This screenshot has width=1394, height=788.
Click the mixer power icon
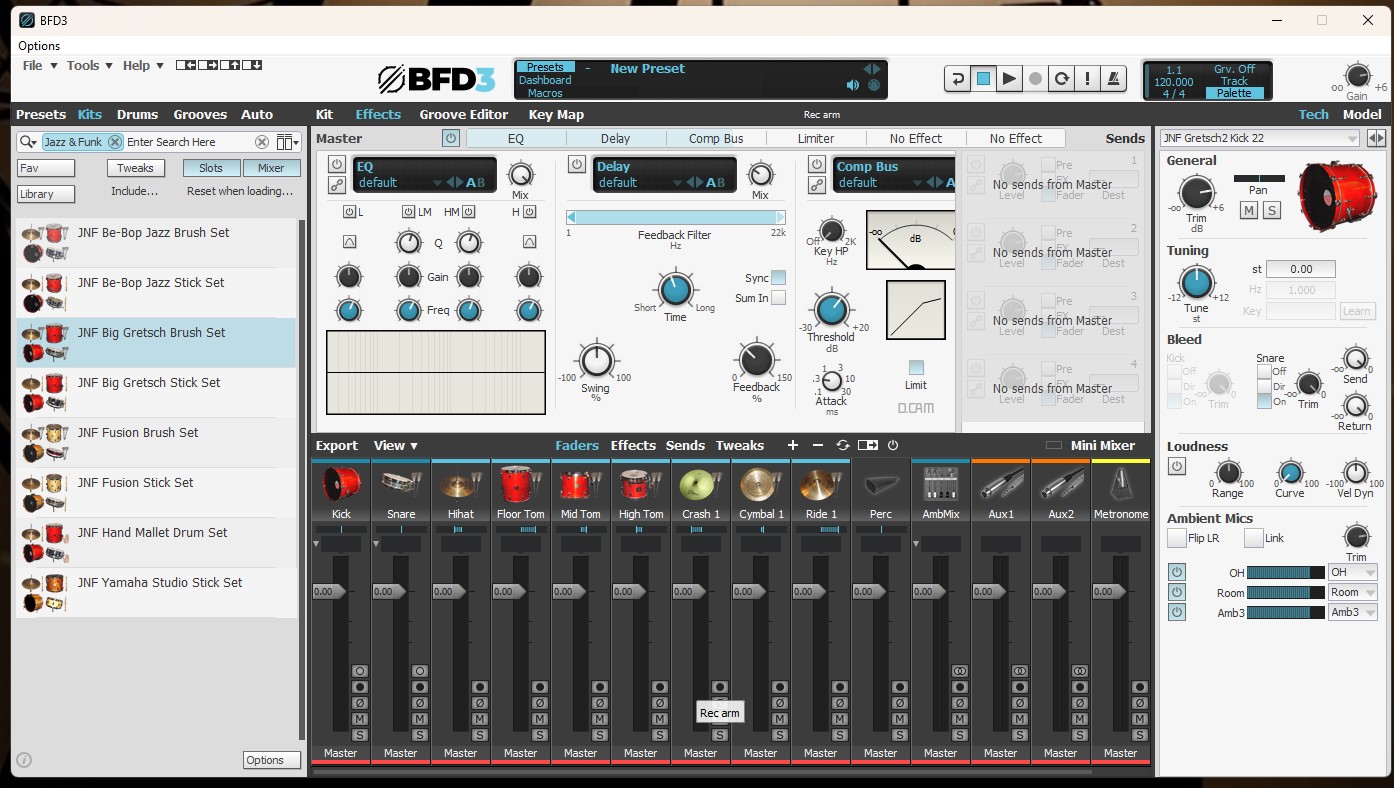pos(893,446)
